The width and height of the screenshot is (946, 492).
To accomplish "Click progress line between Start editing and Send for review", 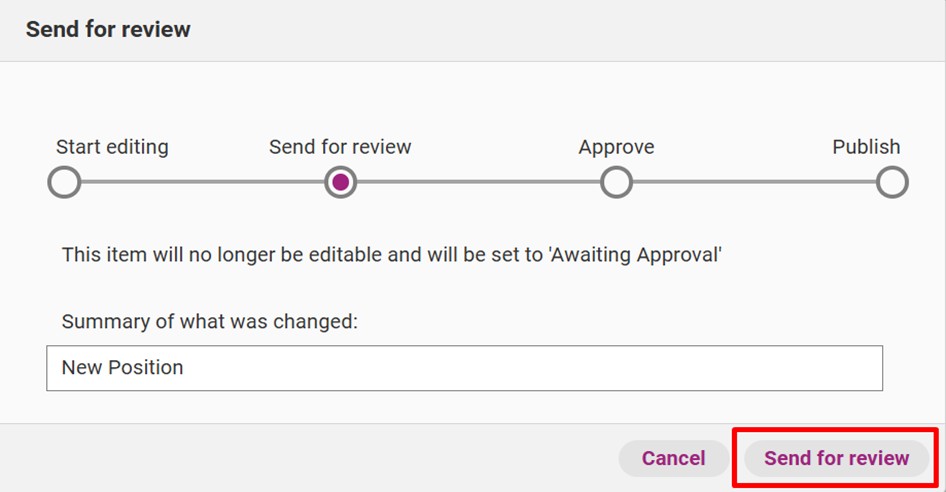I will tap(202, 182).
